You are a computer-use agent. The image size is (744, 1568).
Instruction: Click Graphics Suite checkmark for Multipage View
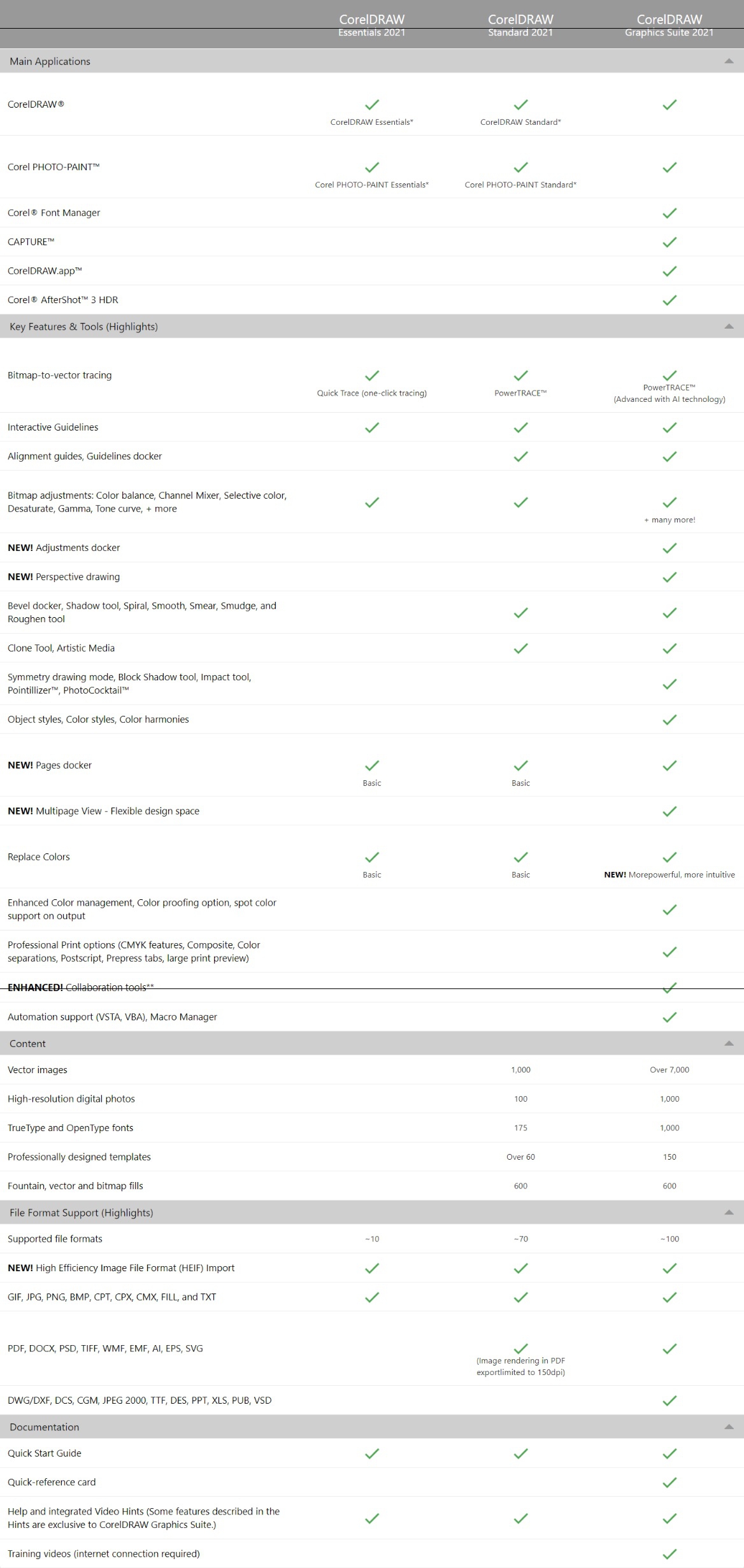669,811
